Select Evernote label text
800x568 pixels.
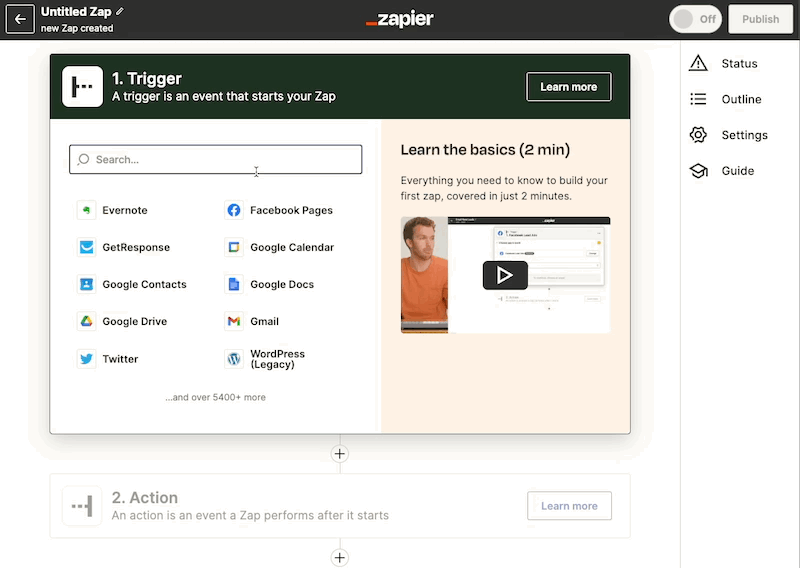[x=124, y=210]
